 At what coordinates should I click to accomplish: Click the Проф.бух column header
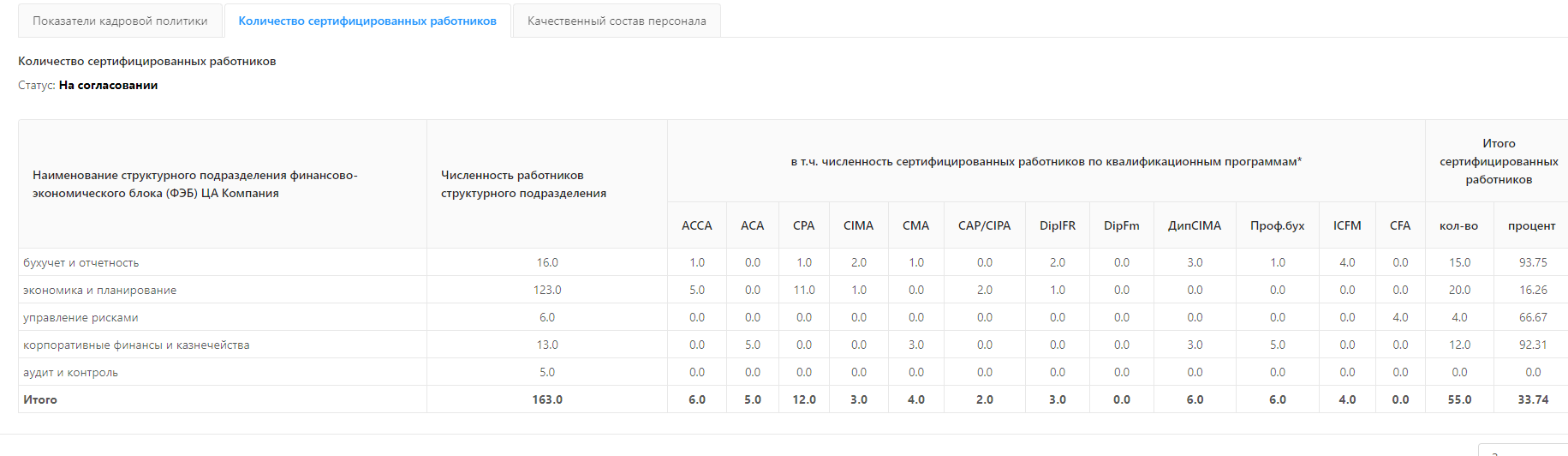coord(1278,225)
